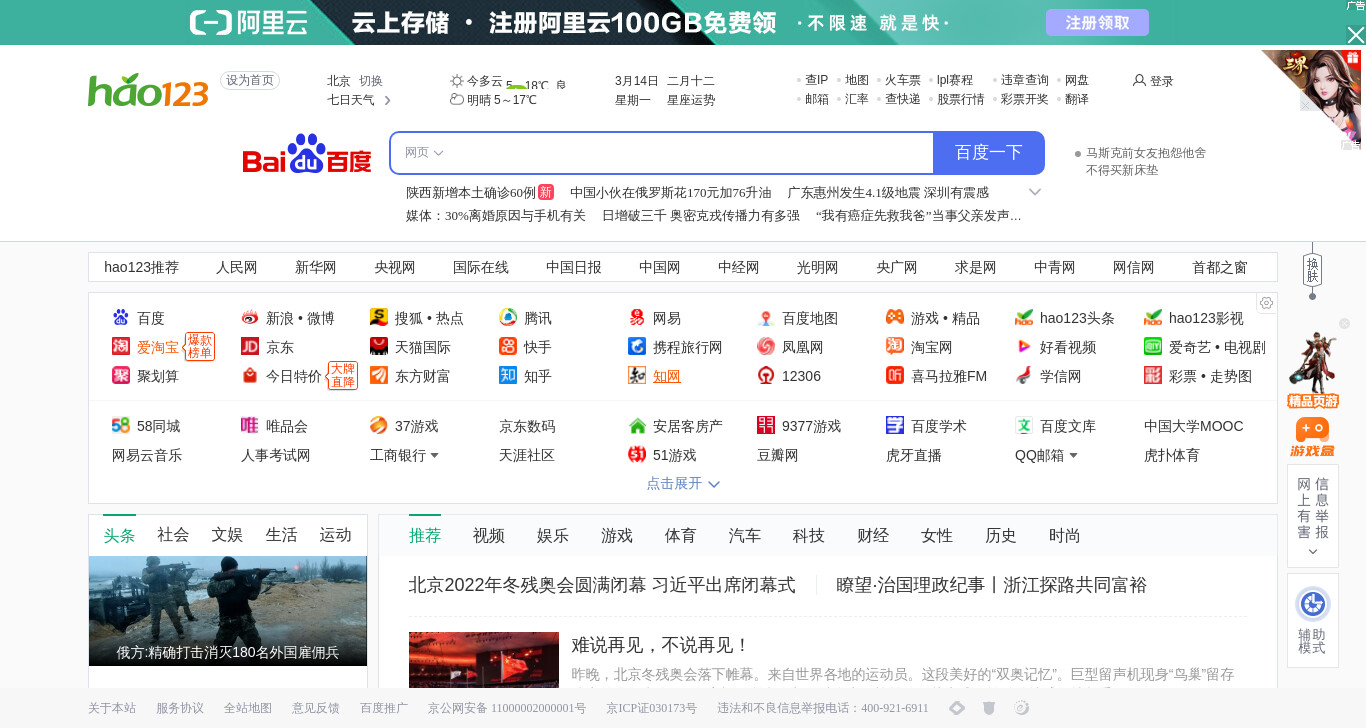Image resolution: width=1366 pixels, height=728 pixels.
Task: Expand the 七日天气 forecast arrow
Action: (388, 100)
